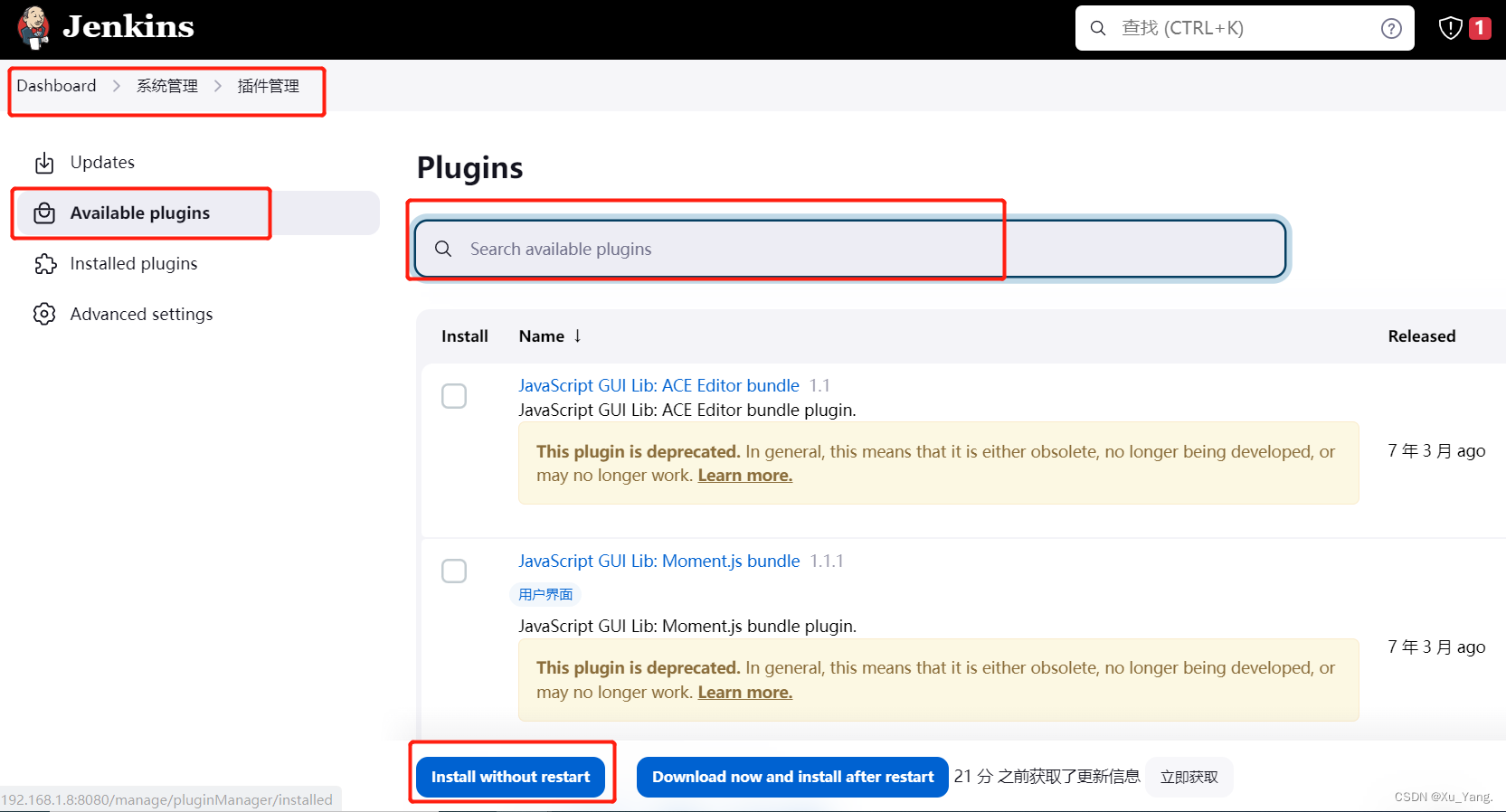Expand the chevron after 系统管理 breadcrumb
The height and width of the screenshot is (812, 1506).
[218, 86]
